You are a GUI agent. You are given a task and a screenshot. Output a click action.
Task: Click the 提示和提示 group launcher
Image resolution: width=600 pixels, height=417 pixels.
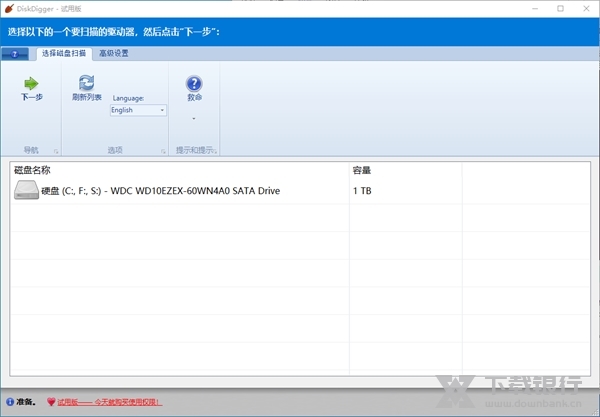216,151
